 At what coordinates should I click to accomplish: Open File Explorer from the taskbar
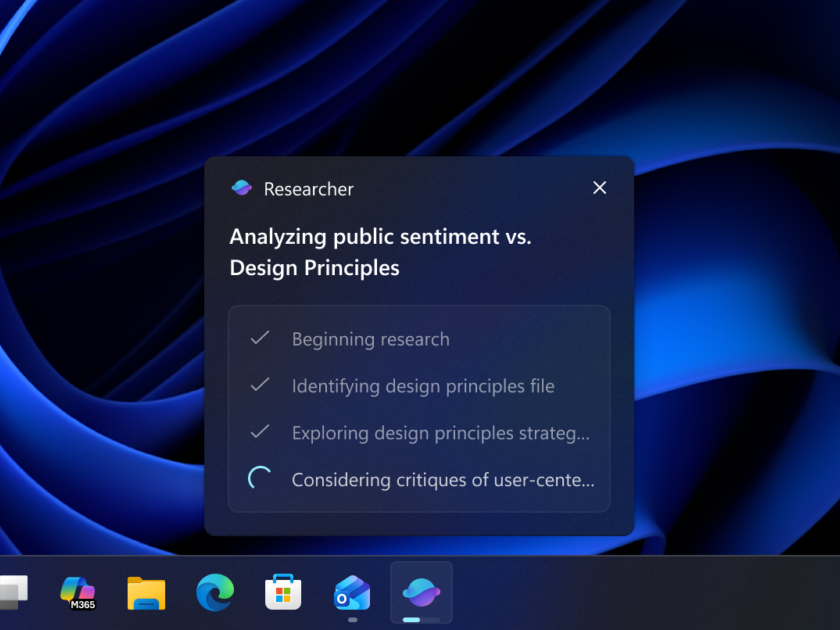point(146,593)
